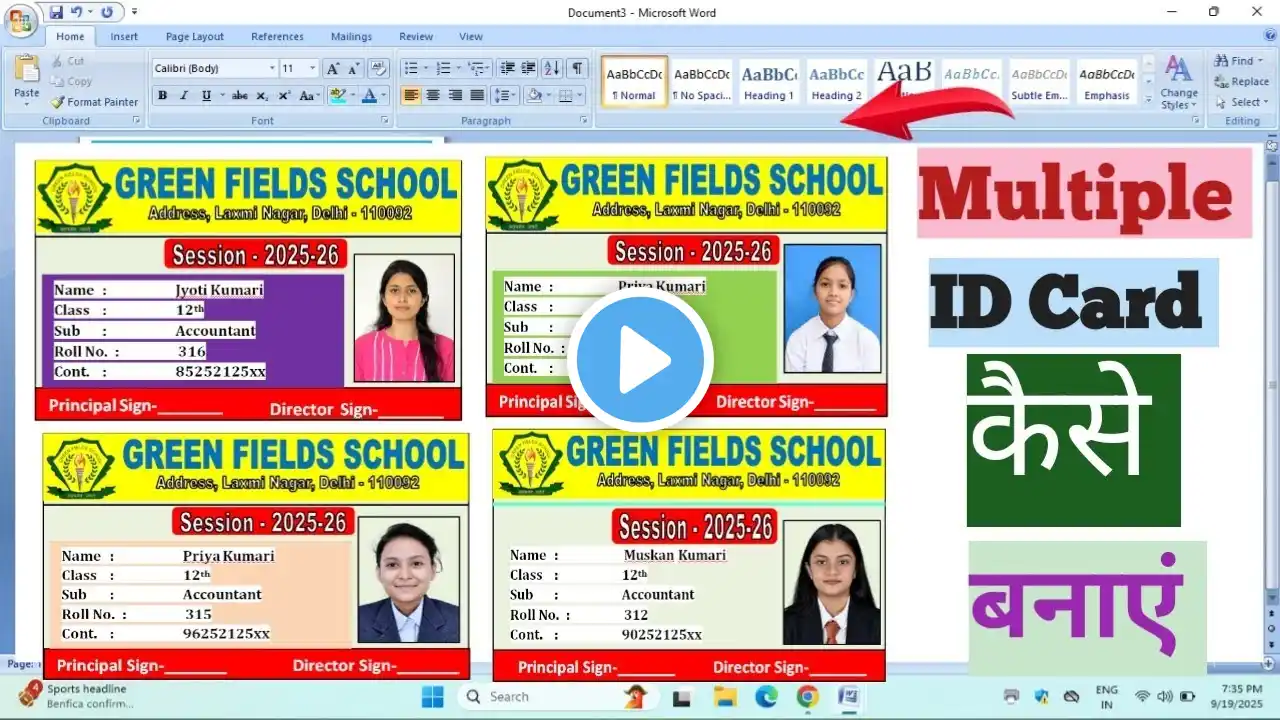Click the Replace button
Viewport: 1280px width, 720px height.
click(1241, 82)
